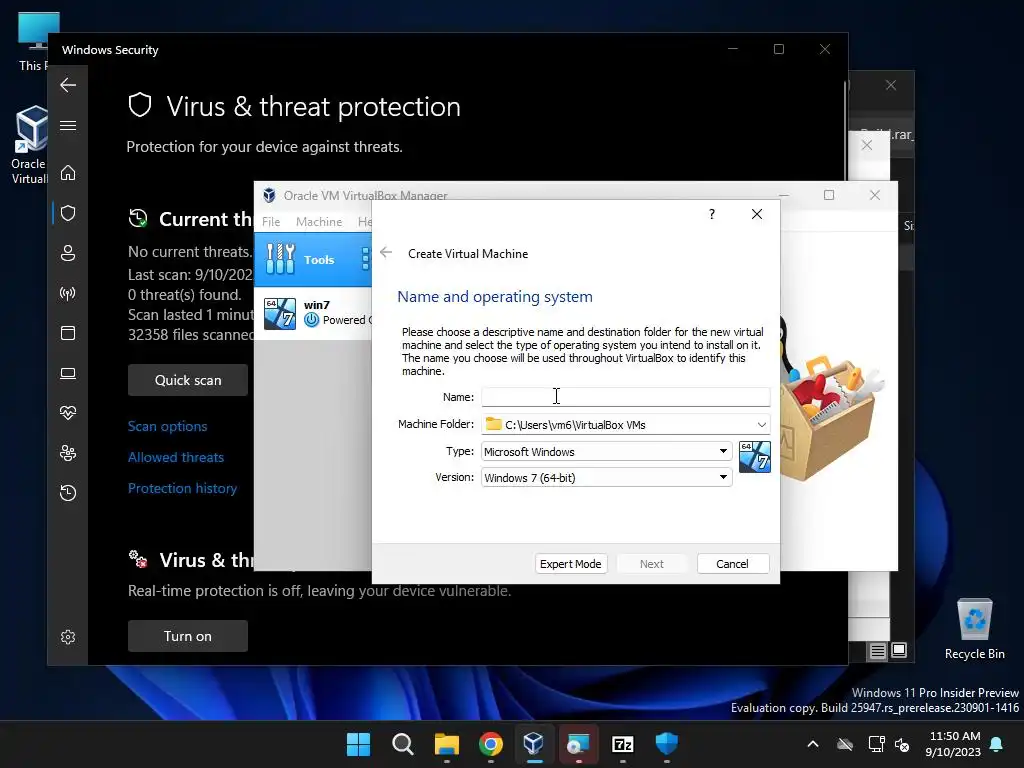The image size is (1024, 768).
Task: Open Protection history link
Action: click(x=182, y=488)
